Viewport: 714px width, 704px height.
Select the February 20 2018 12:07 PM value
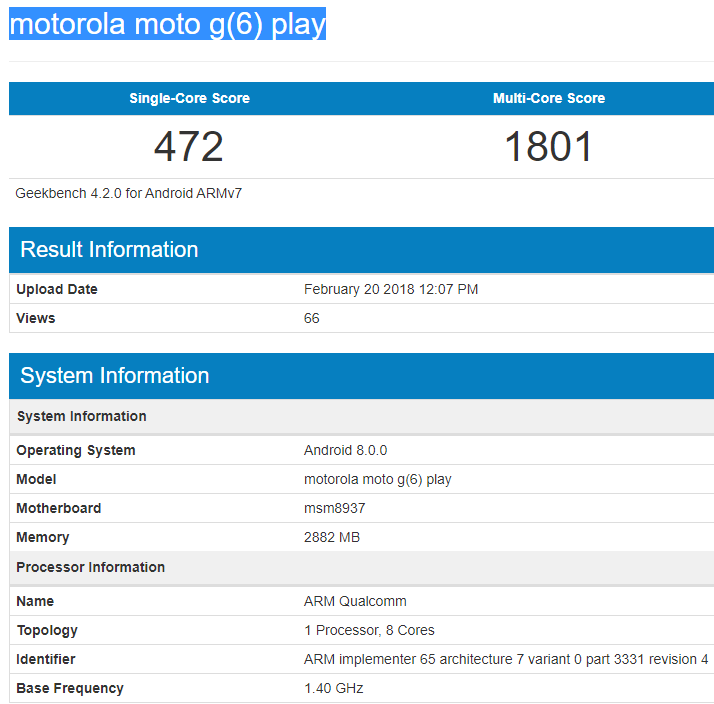391,289
